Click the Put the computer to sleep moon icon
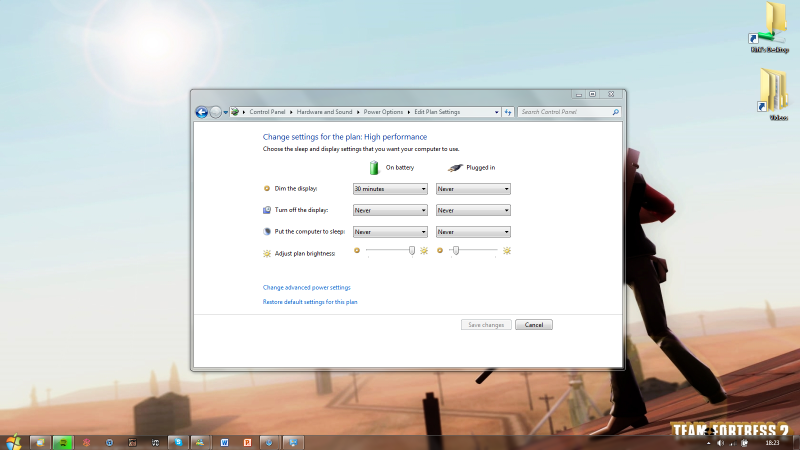Viewport: 800px width, 450px height. tap(267, 231)
